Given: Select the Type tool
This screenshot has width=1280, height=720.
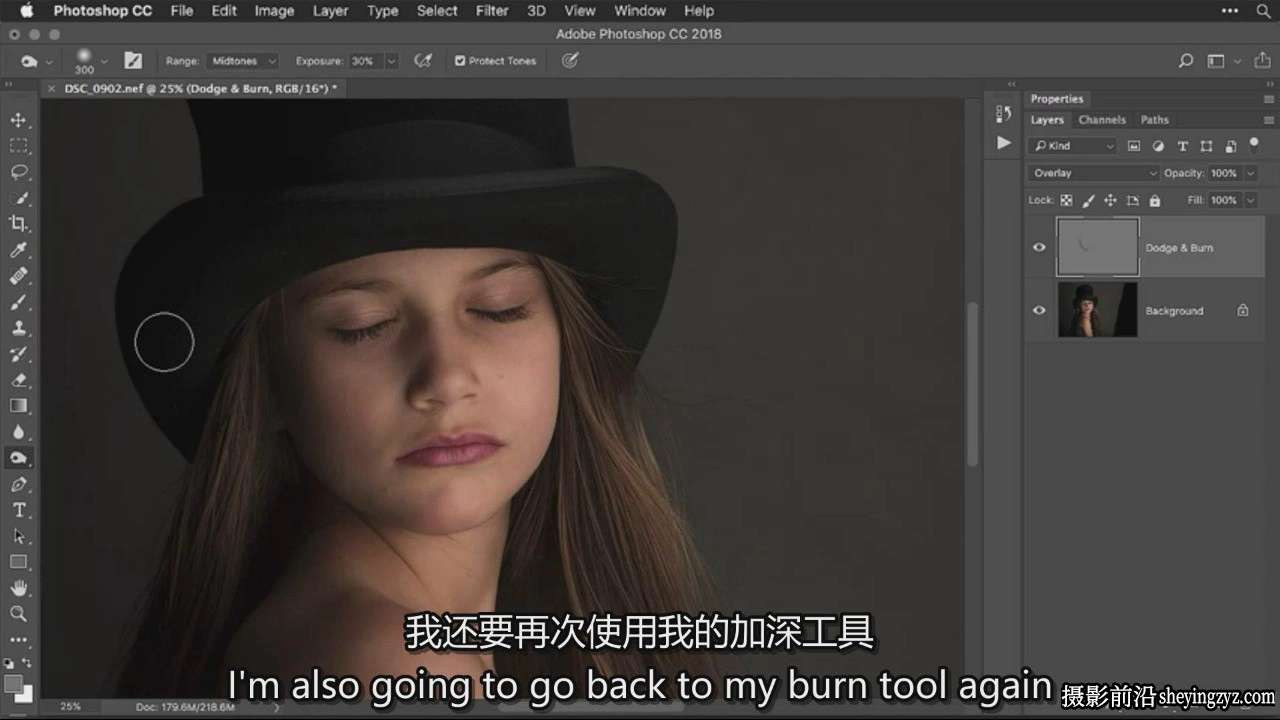Looking at the screenshot, I should (x=18, y=510).
